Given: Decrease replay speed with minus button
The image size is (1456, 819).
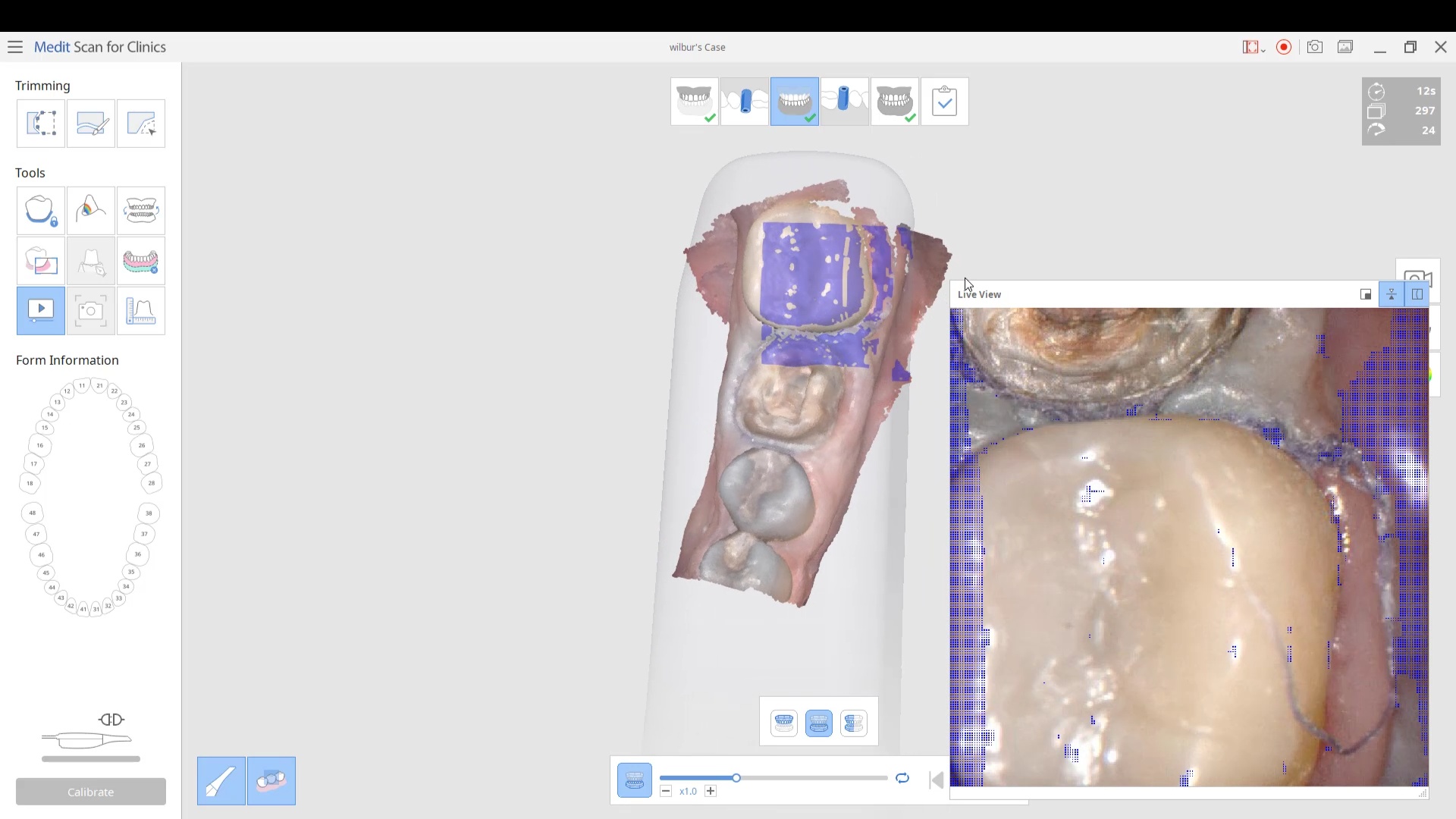Looking at the screenshot, I should pyautogui.click(x=666, y=792).
